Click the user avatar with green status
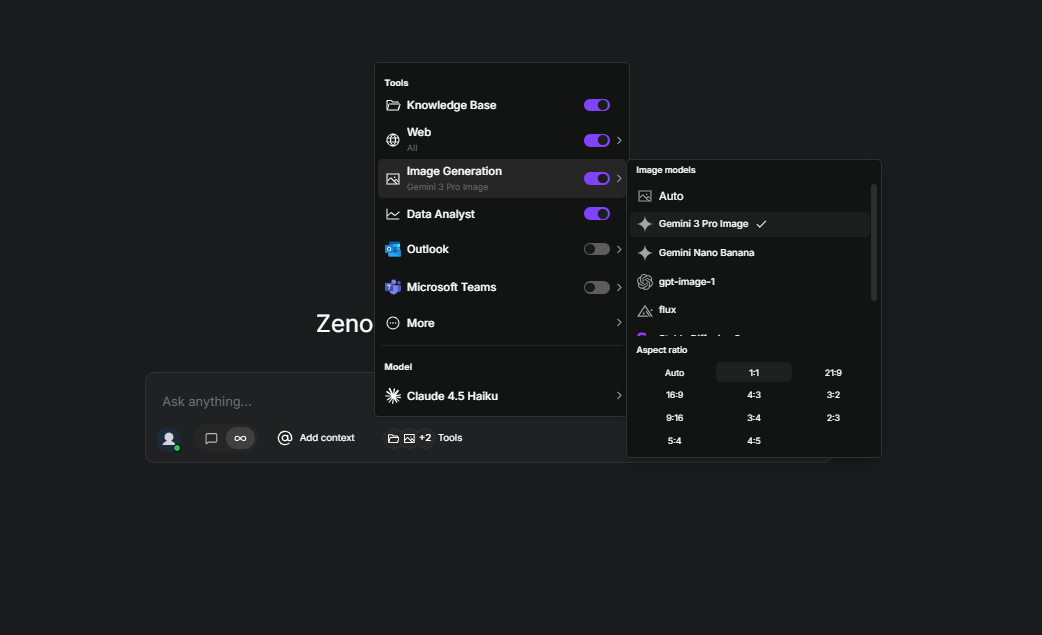The width and height of the screenshot is (1042, 635). [x=169, y=438]
